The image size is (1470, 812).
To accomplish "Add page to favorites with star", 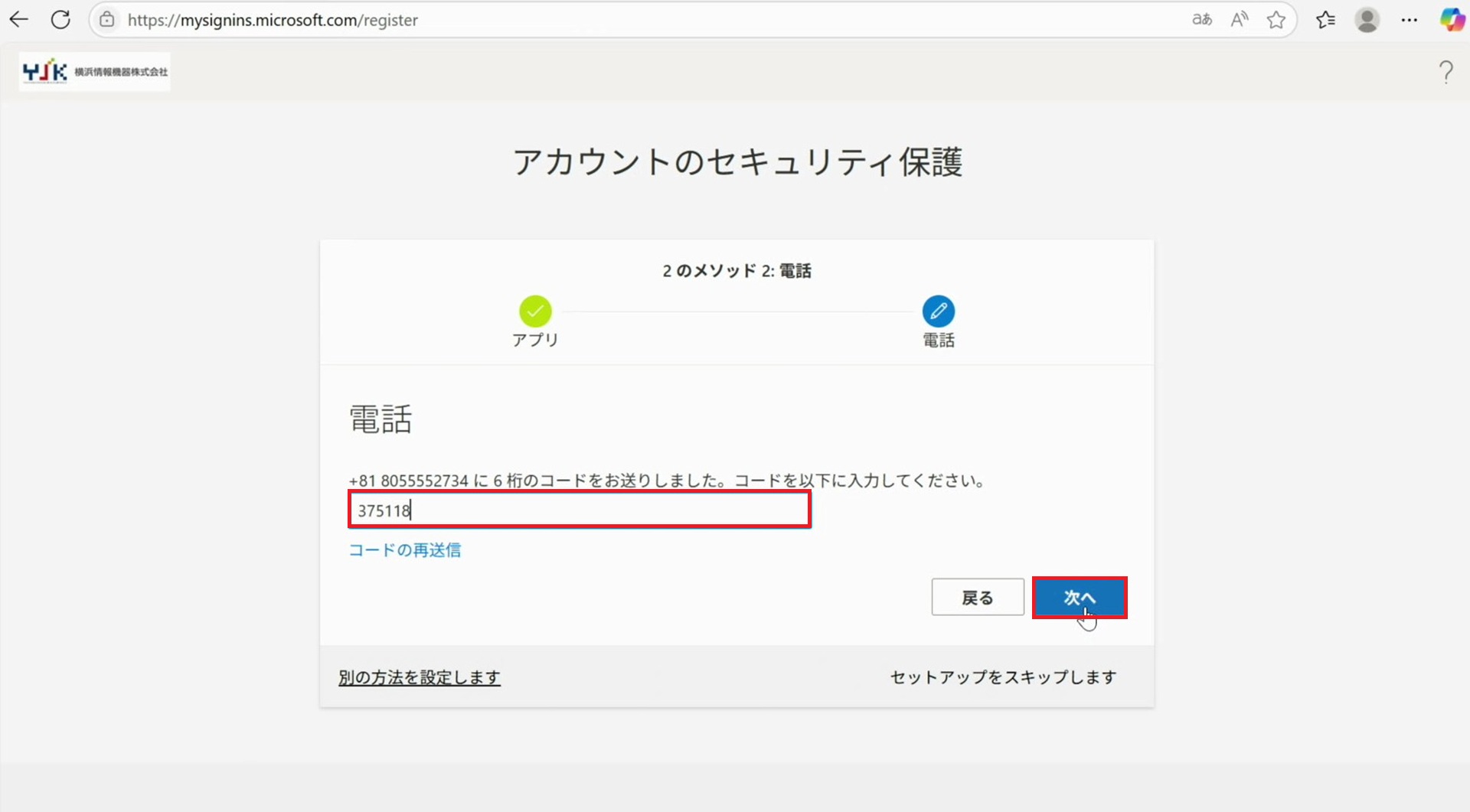I will (x=1276, y=20).
